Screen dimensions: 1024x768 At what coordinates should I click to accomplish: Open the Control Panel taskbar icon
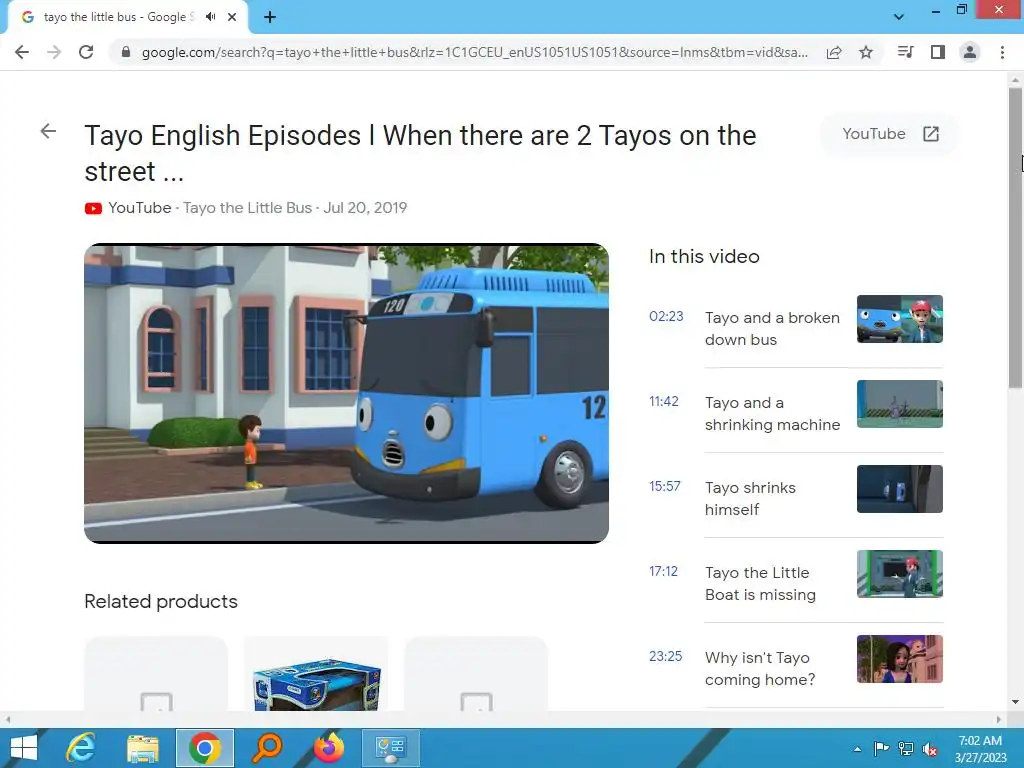(391, 748)
